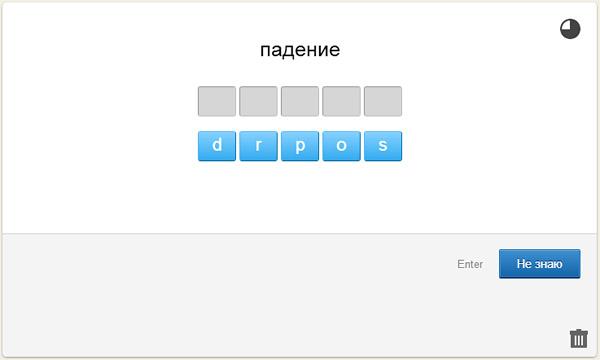Click blank space left of the answer slots
The height and width of the screenshot is (360, 600).
tap(99, 101)
